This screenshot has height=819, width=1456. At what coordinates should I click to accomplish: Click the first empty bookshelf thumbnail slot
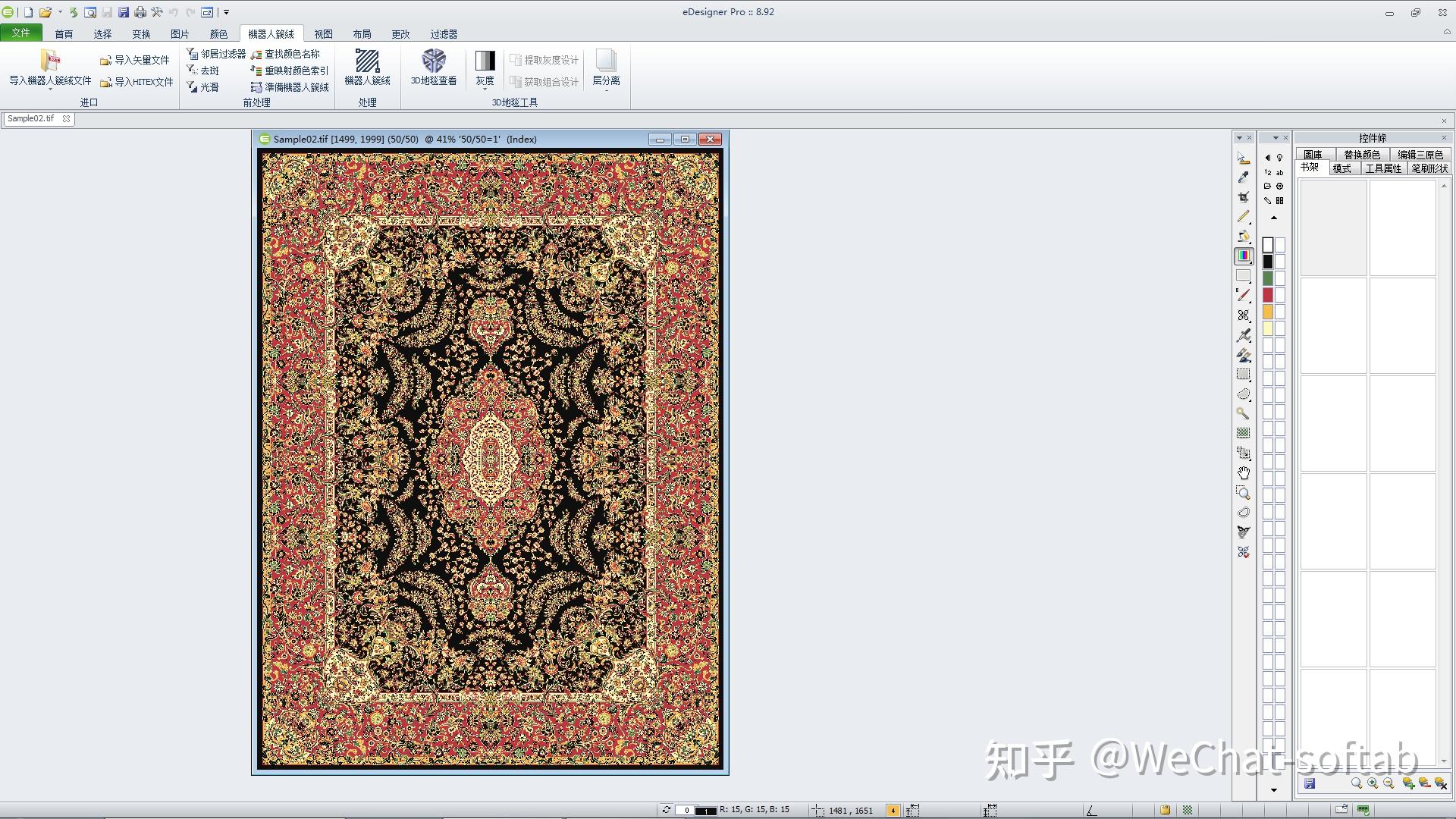pos(1333,227)
